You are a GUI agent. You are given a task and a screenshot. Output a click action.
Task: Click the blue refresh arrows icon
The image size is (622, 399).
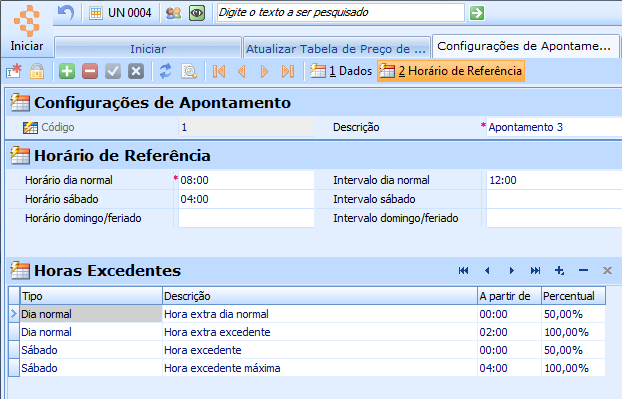click(x=165, y=71)
